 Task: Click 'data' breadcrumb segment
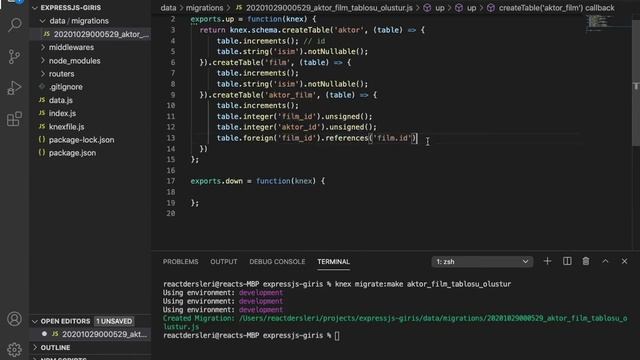click(x=168, y=8)
